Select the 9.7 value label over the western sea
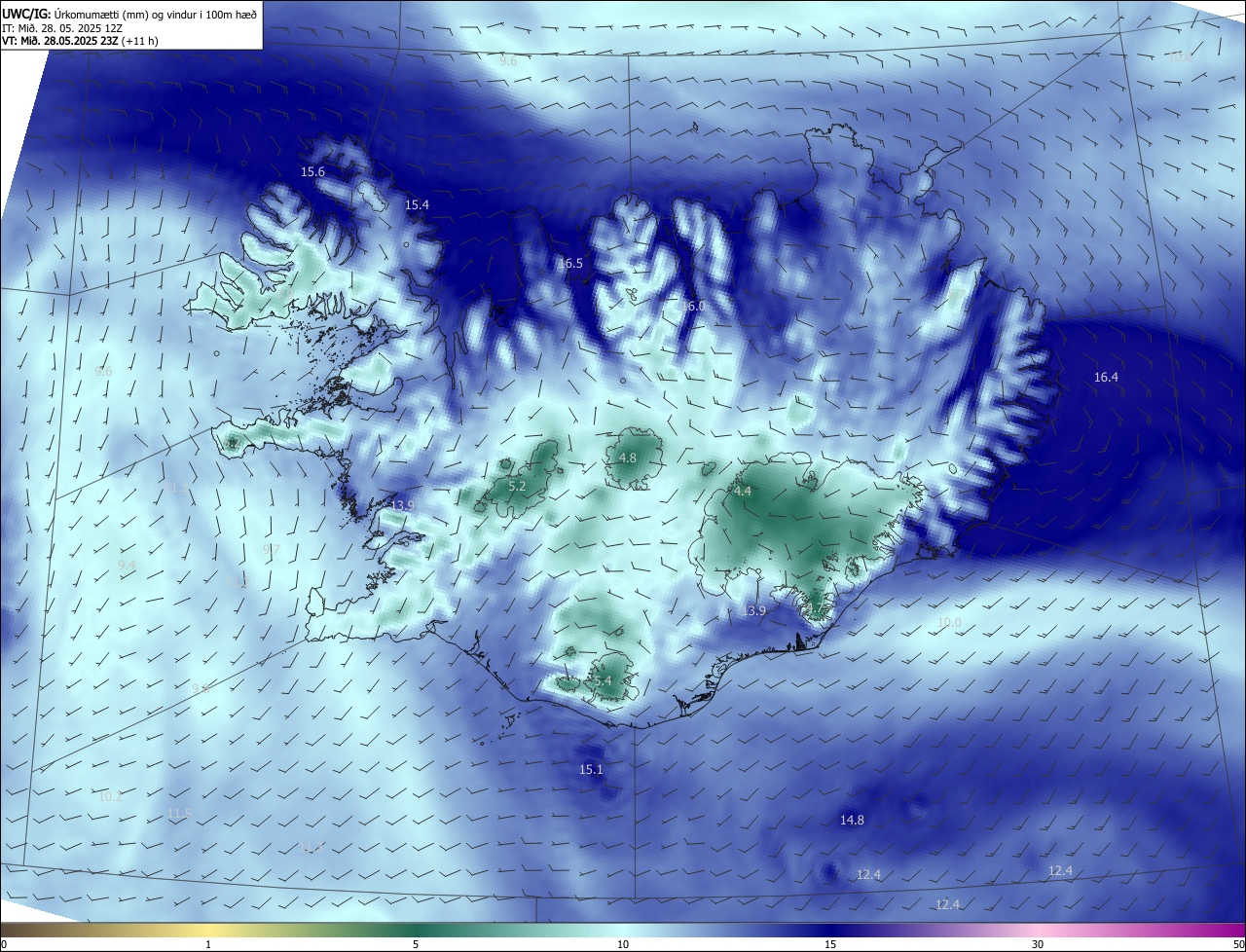1246x952 pixels. click(x=272, y=549)
